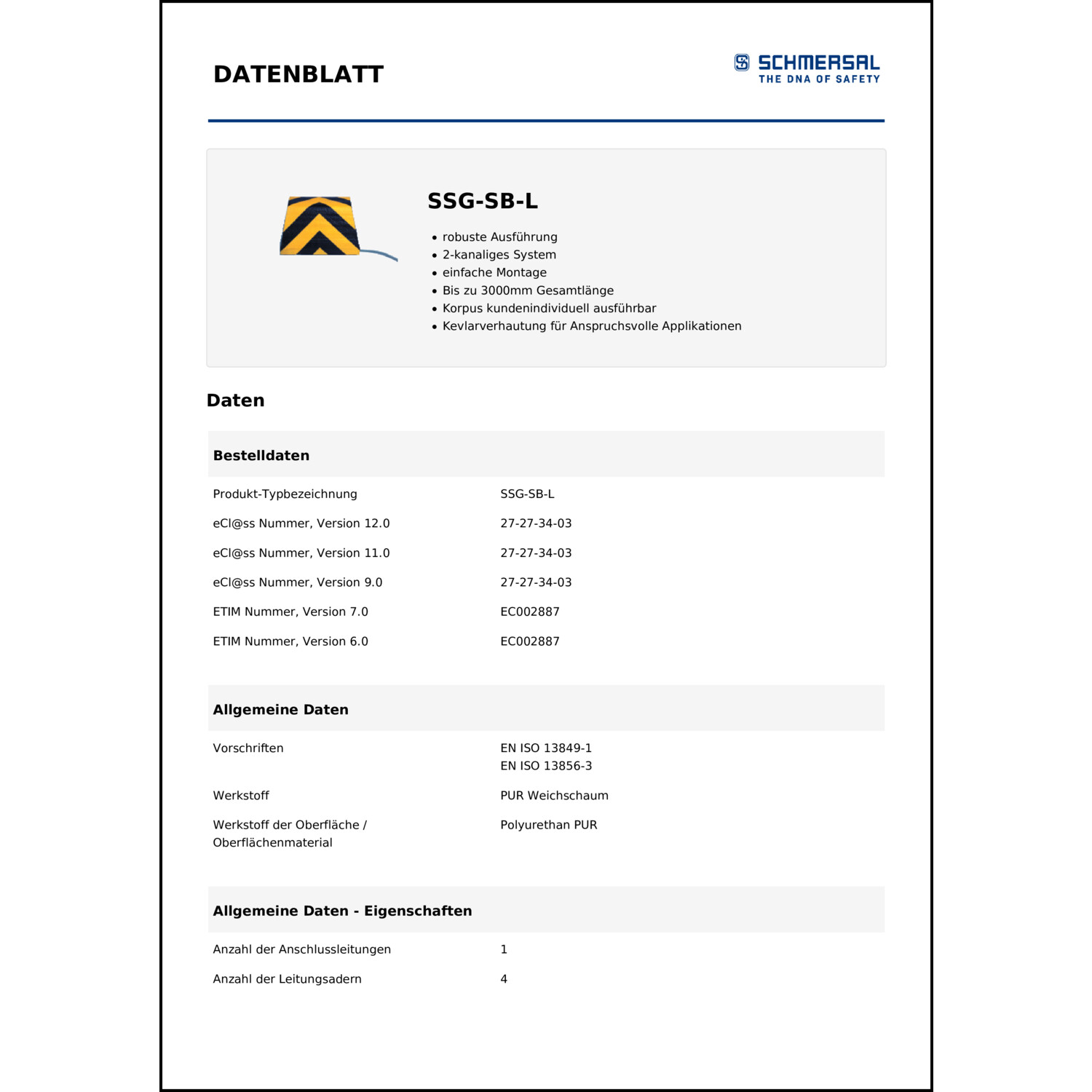This screenshot has width=1092, height=1092.
Task: Click the eCl@ss Version 11.0 value
Action: click(536, 553)
